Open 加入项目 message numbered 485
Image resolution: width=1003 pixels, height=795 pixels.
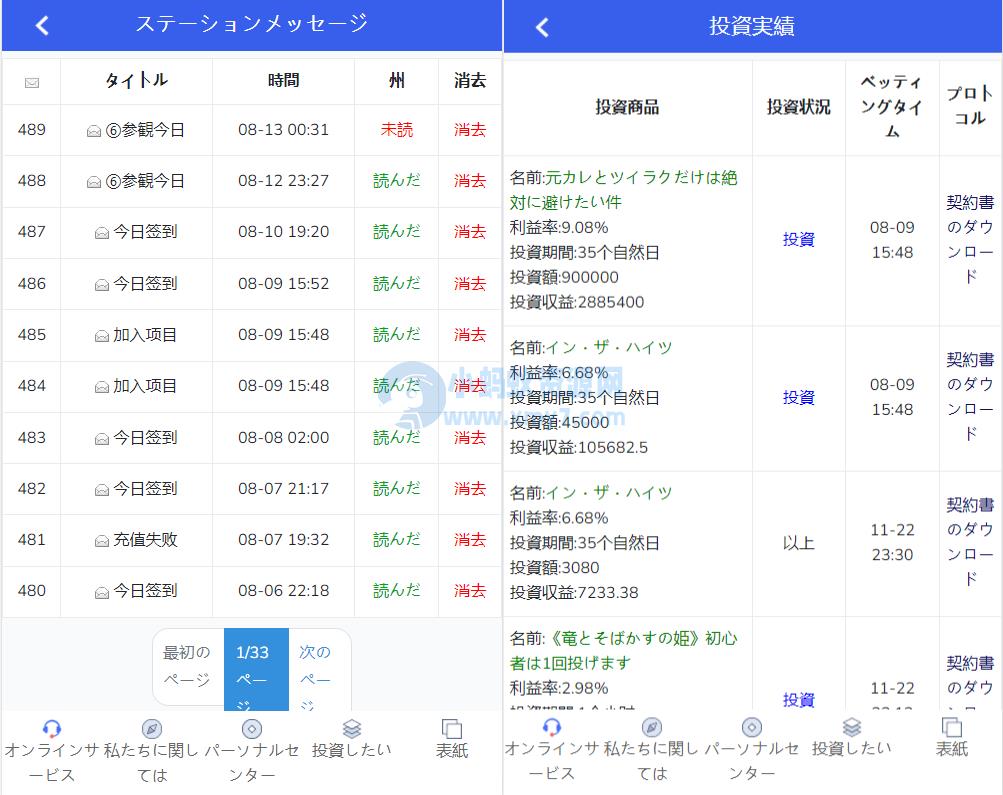click(145, 335)
